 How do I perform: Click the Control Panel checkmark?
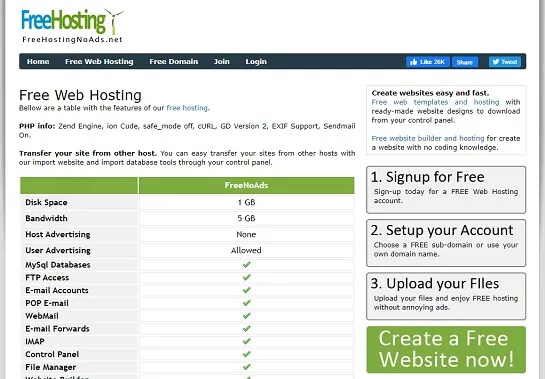point(246,354)
